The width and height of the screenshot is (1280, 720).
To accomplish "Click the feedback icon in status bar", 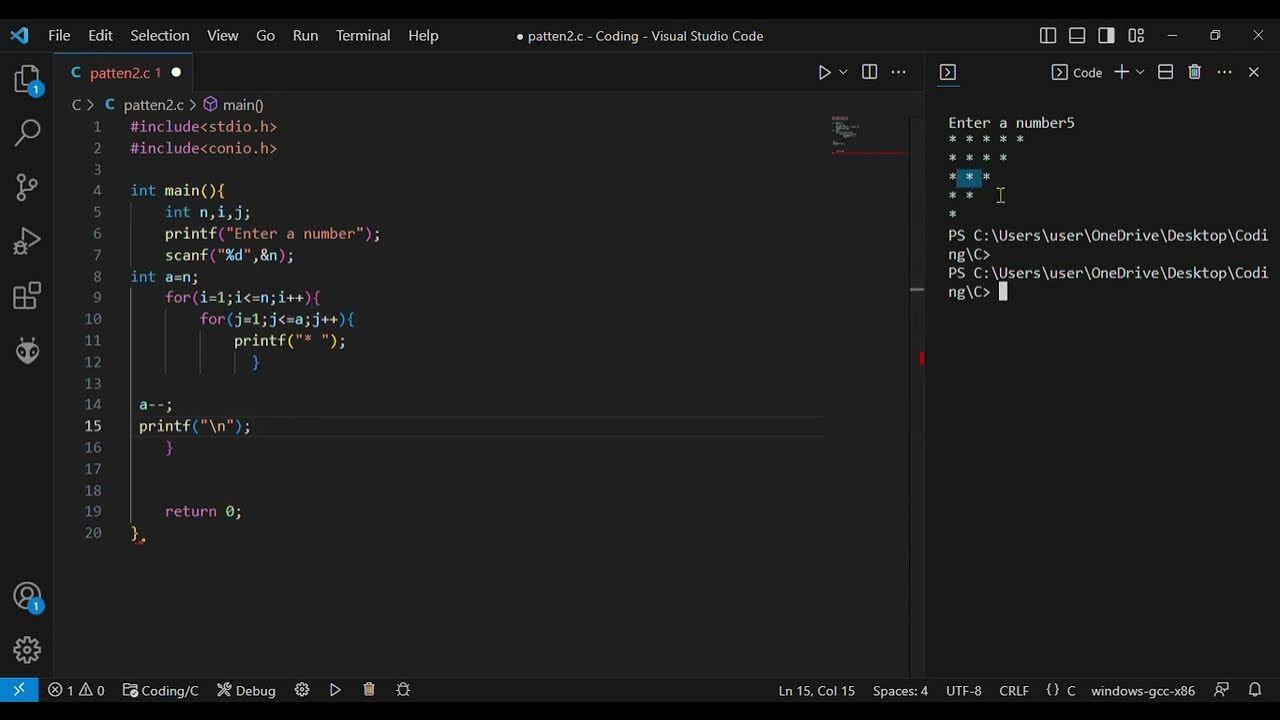I will click(x=1221, y=690).
